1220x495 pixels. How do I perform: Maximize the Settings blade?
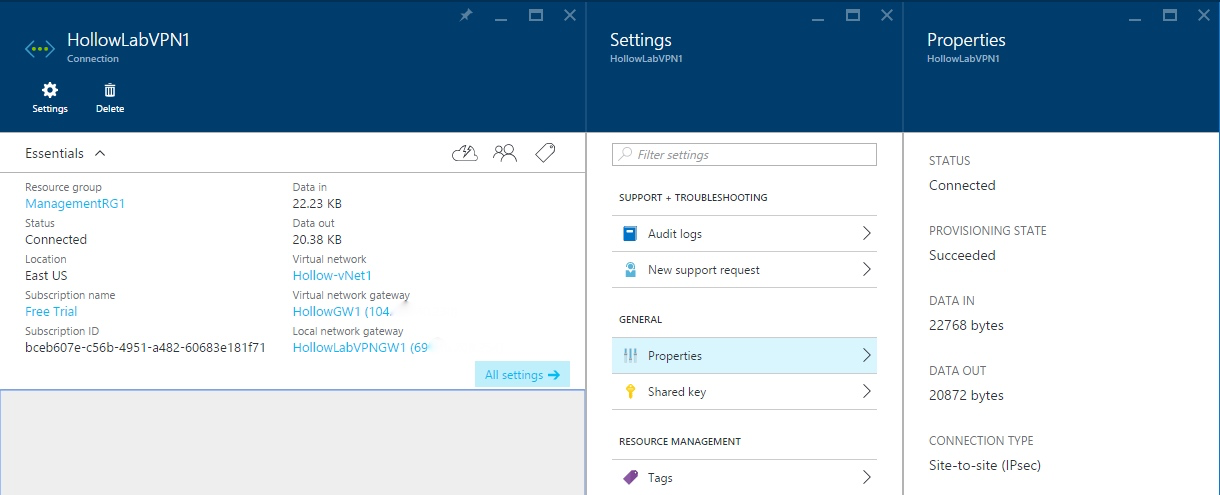[x=853, y=15]
